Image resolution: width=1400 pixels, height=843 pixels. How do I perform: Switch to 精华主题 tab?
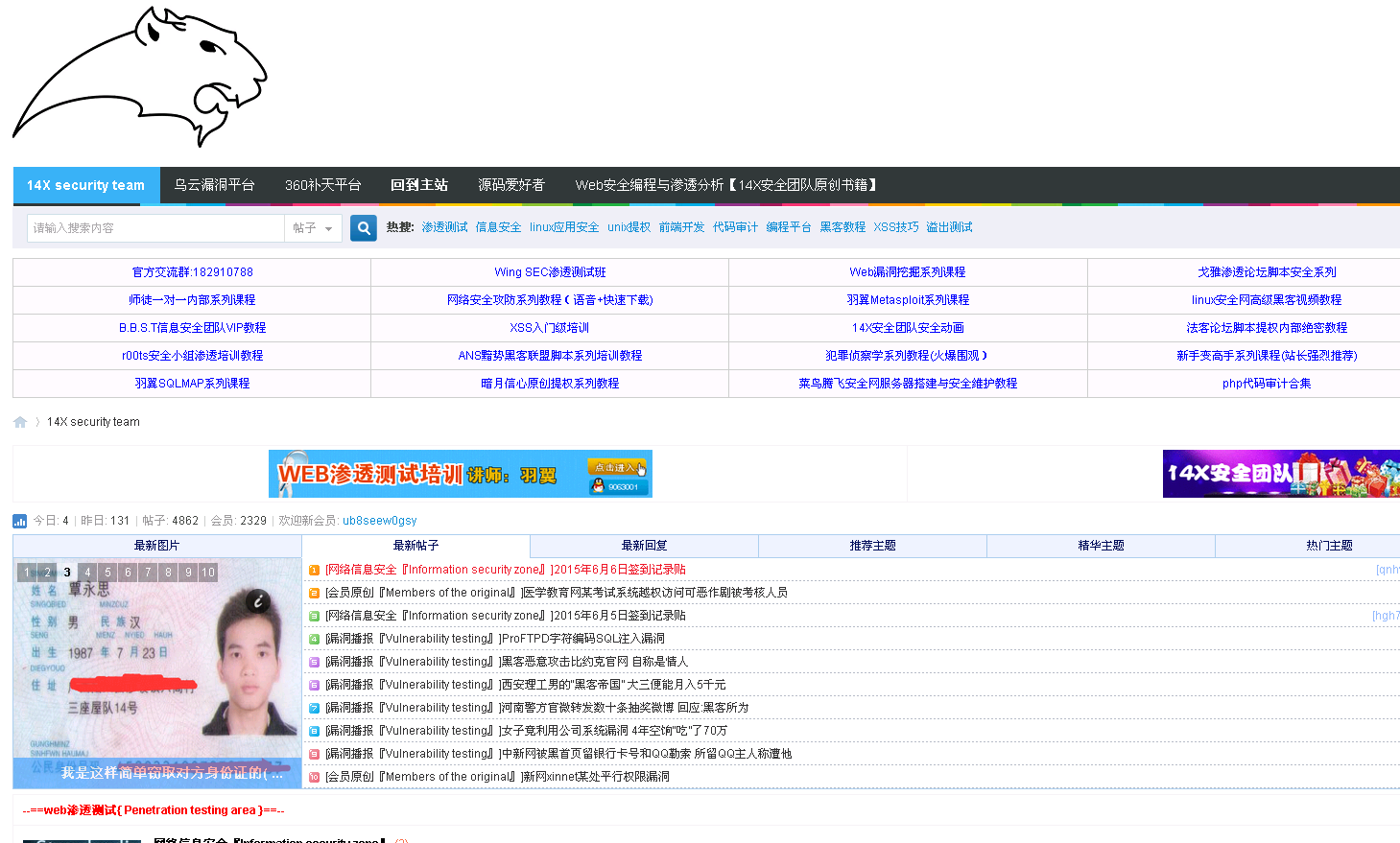click(1101, 546)
